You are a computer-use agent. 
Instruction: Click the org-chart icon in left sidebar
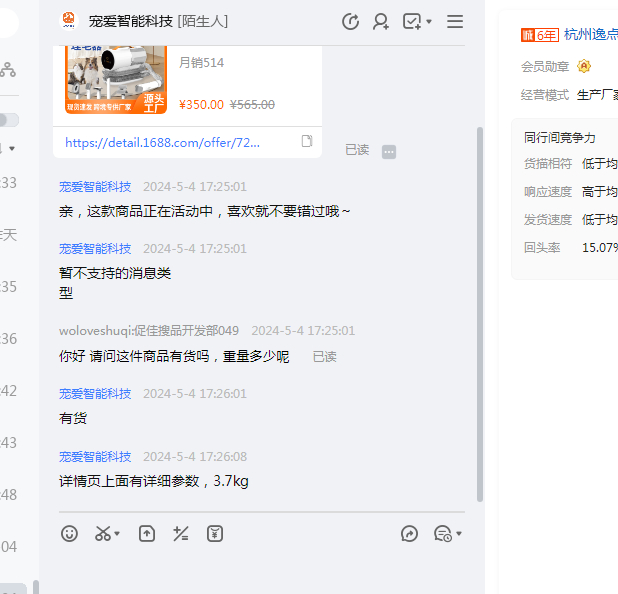pos(7,69)
